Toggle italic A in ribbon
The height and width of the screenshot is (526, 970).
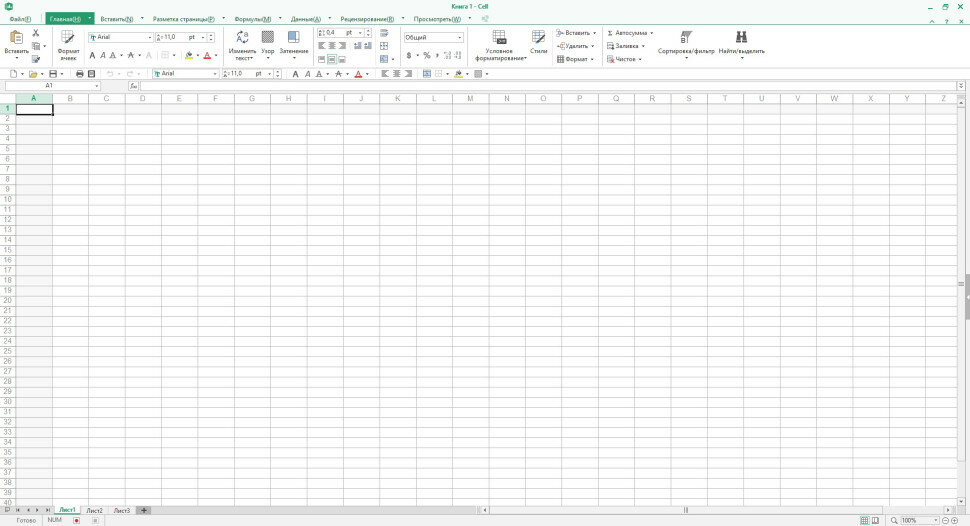click(103, 56)
